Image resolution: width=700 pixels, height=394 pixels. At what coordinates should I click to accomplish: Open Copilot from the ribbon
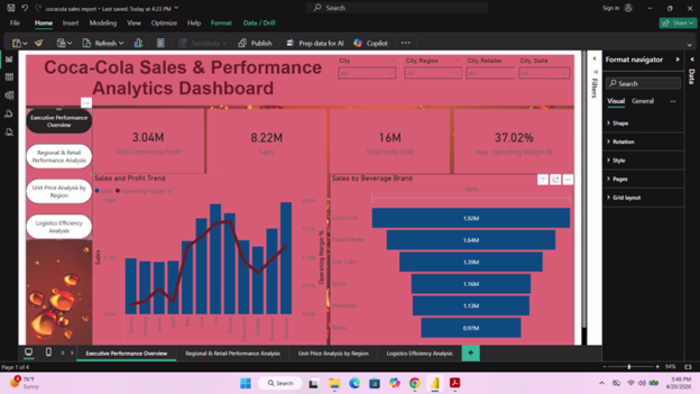[x=371, y=43]
